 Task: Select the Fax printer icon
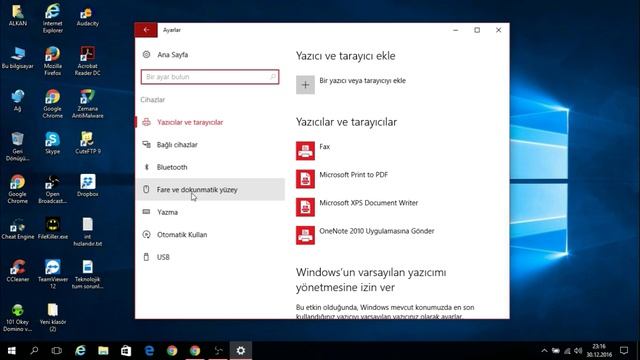[305, 151]
